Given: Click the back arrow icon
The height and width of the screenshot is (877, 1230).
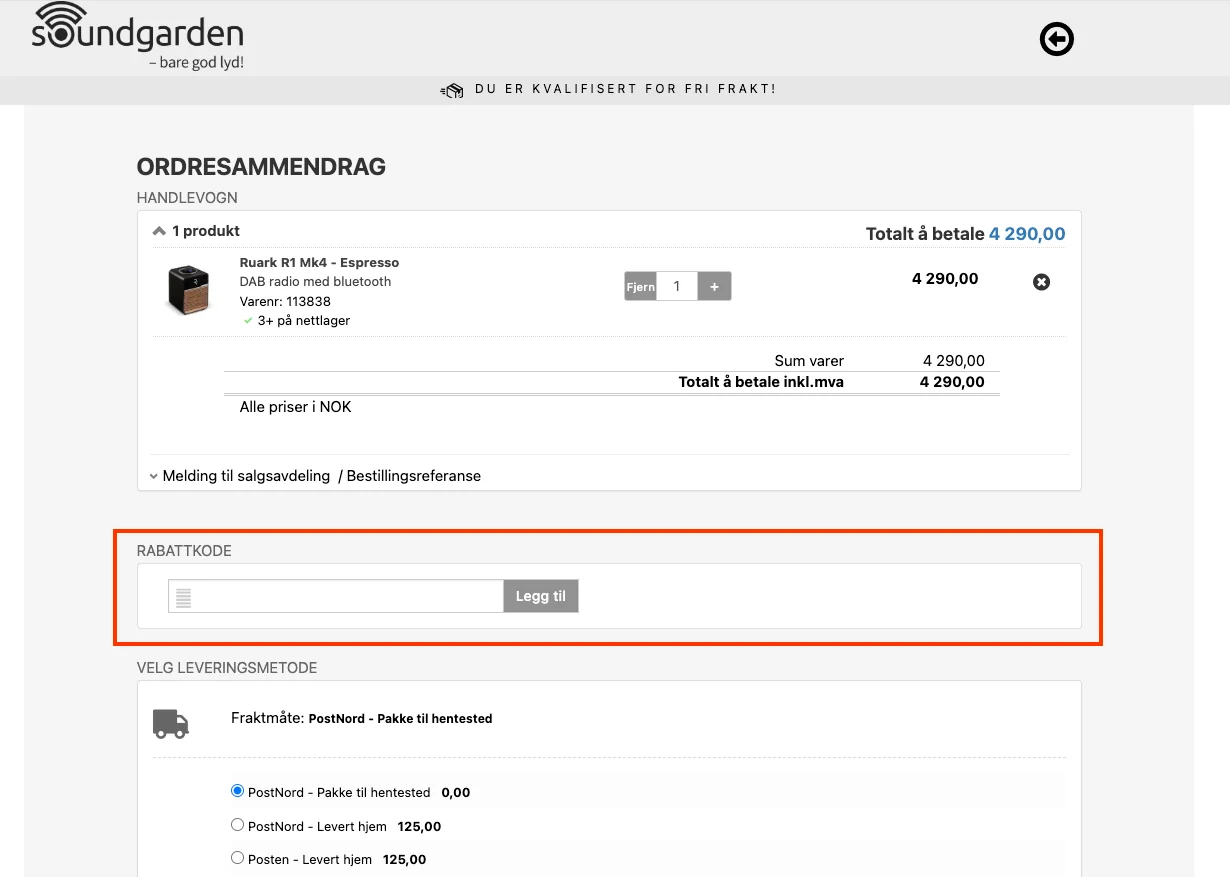Looking at the screenshot, I should 1056,40.
